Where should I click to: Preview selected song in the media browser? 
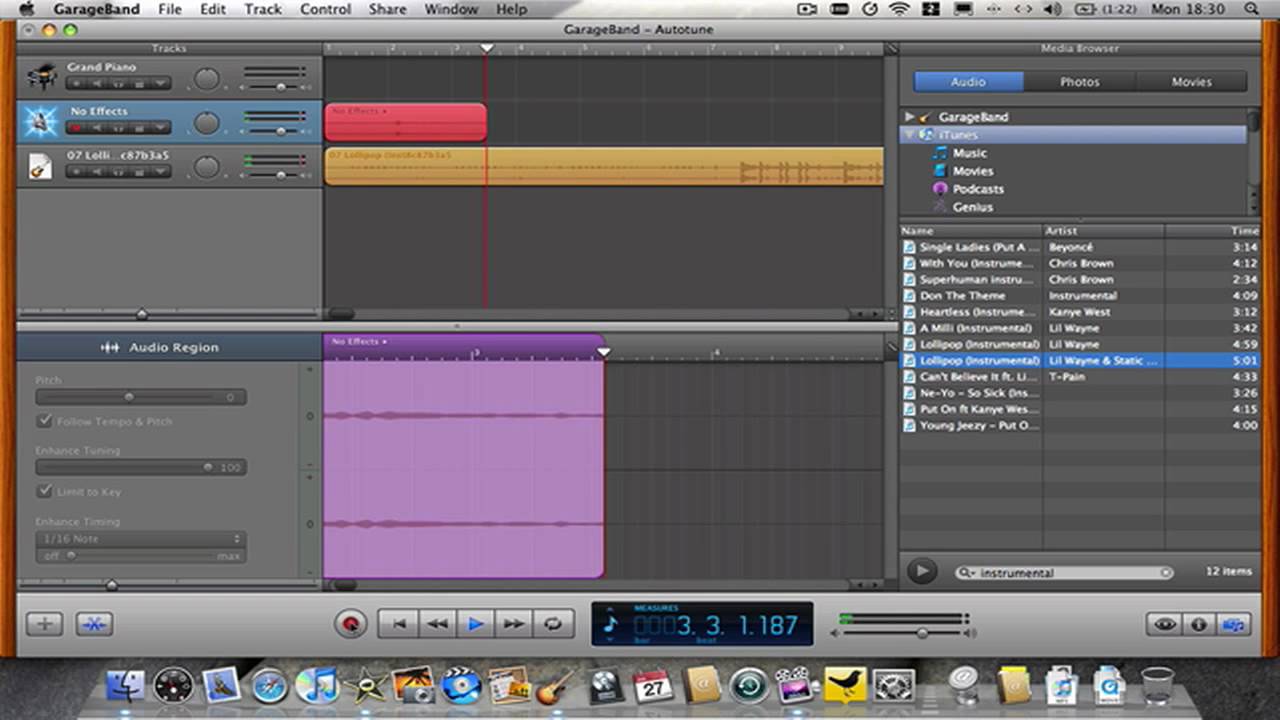coord(921,571)
